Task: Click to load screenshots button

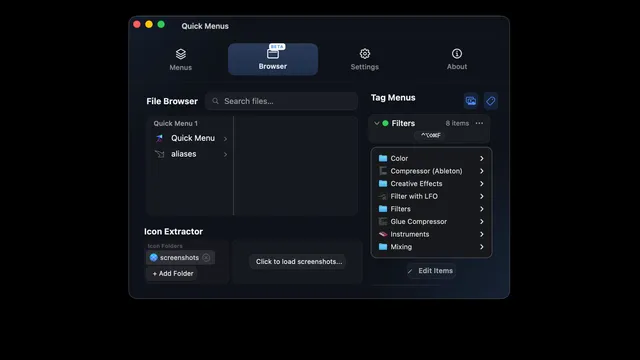Action: (x=299, y=262)
